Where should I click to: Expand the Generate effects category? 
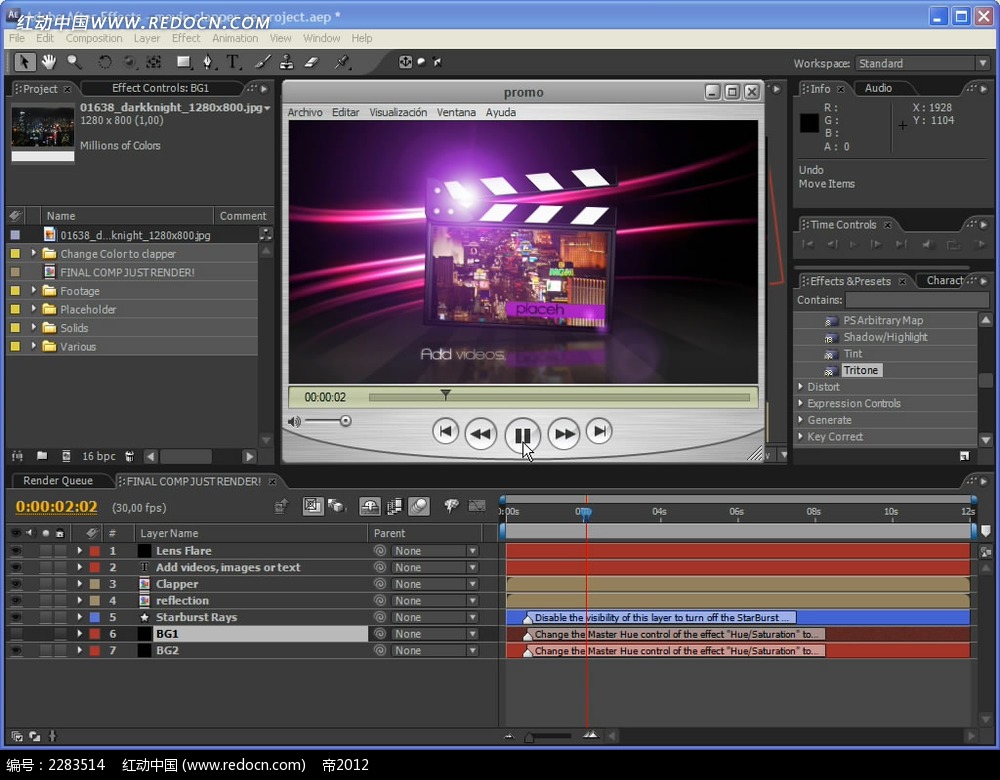800,420
